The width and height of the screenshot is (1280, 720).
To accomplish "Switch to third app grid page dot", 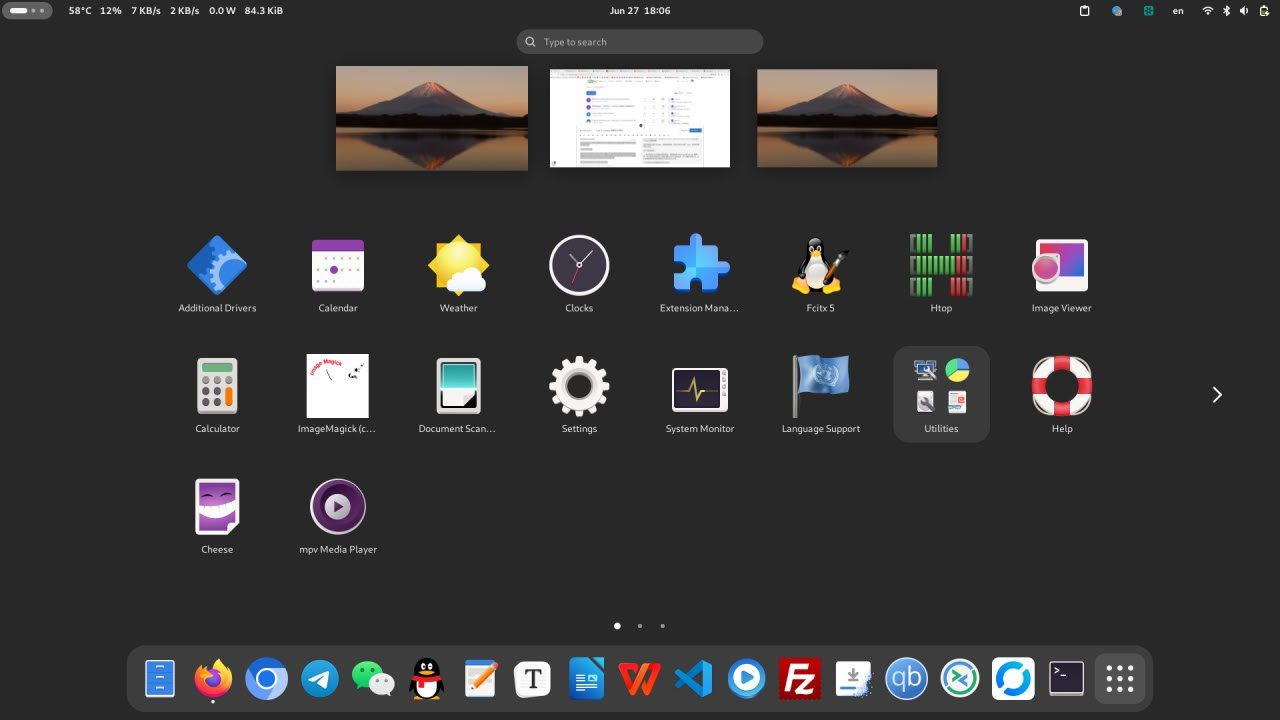I will tap(662, 626).
